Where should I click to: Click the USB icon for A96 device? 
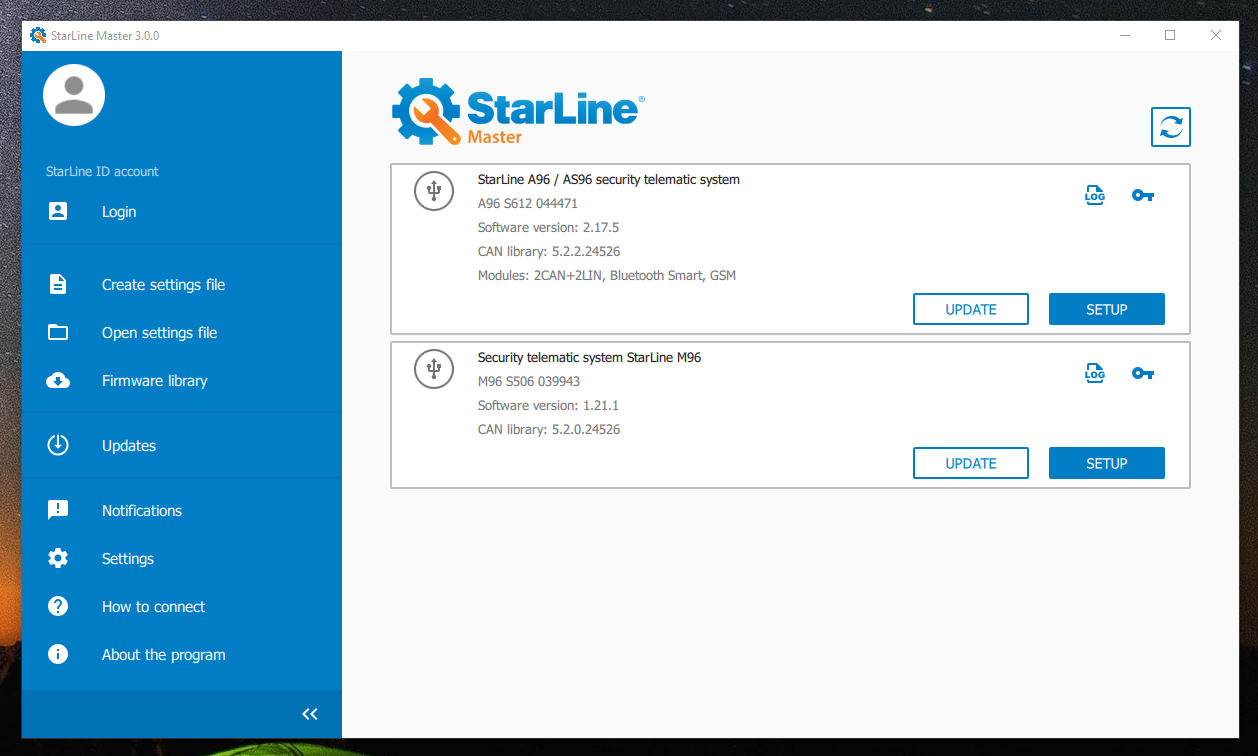(434, 190)
